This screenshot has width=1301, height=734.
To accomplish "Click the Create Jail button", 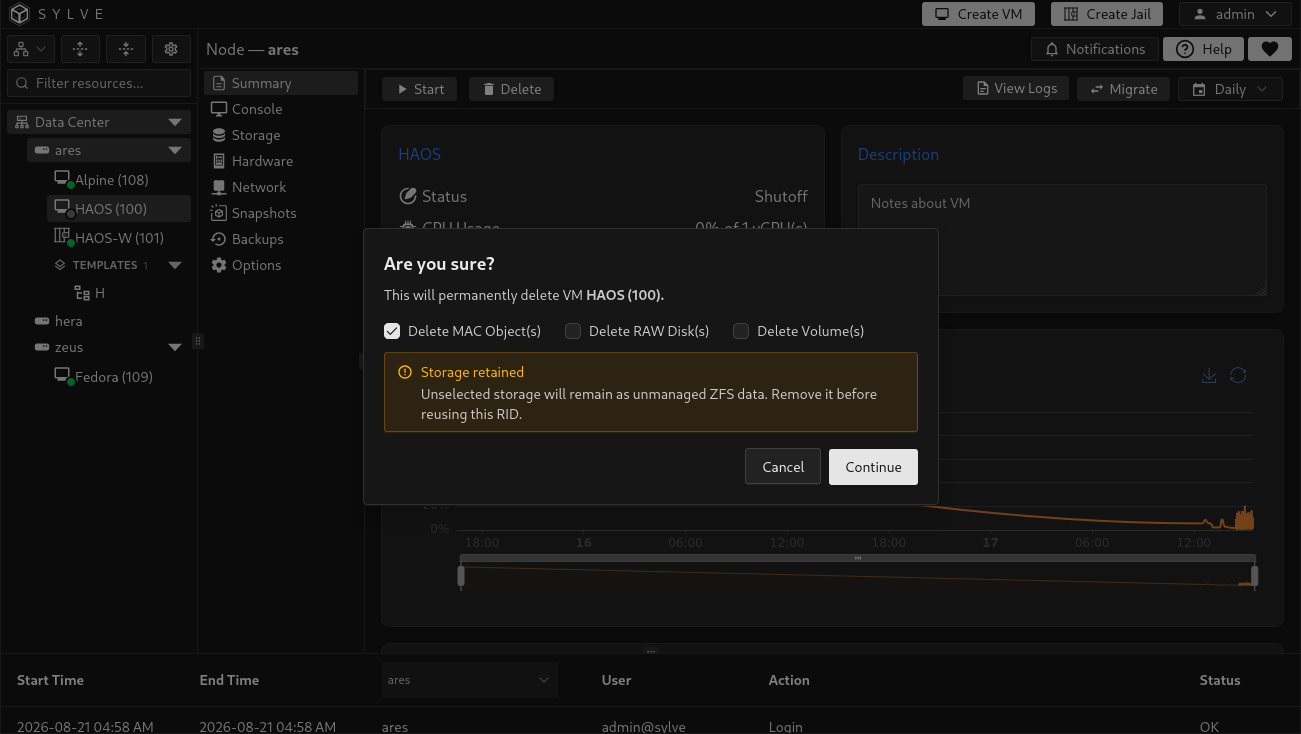I will pyautogui.click(x=1107, y=14).
